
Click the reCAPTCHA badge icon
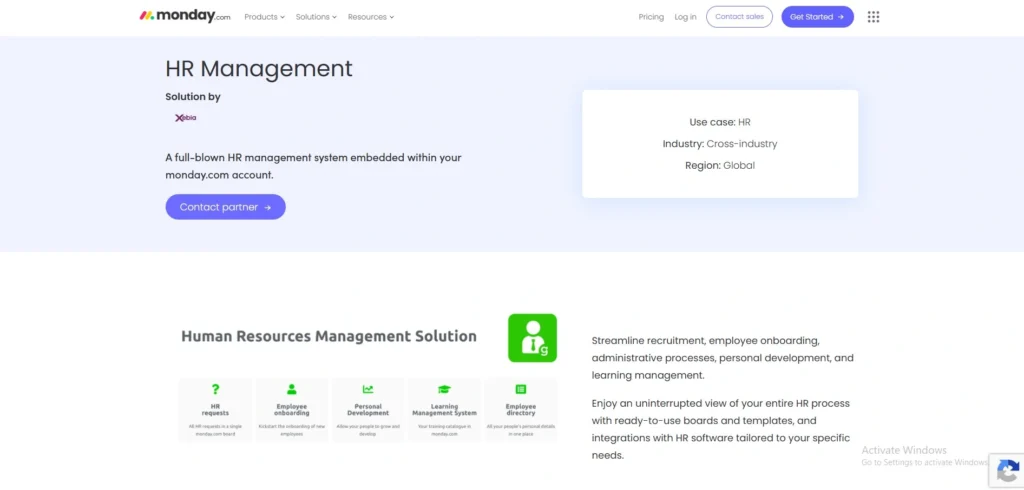(1008, 471)
